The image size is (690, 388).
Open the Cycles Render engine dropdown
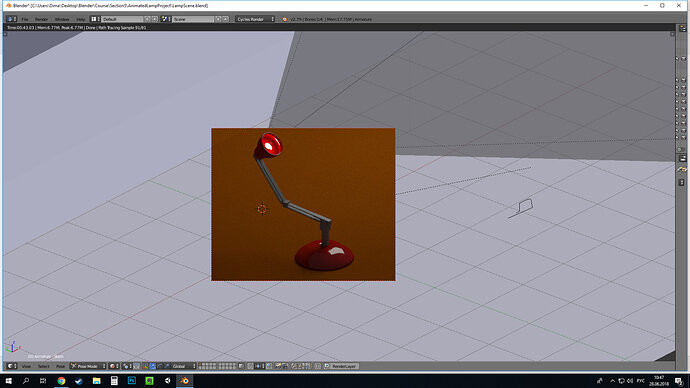coord(255,19)
